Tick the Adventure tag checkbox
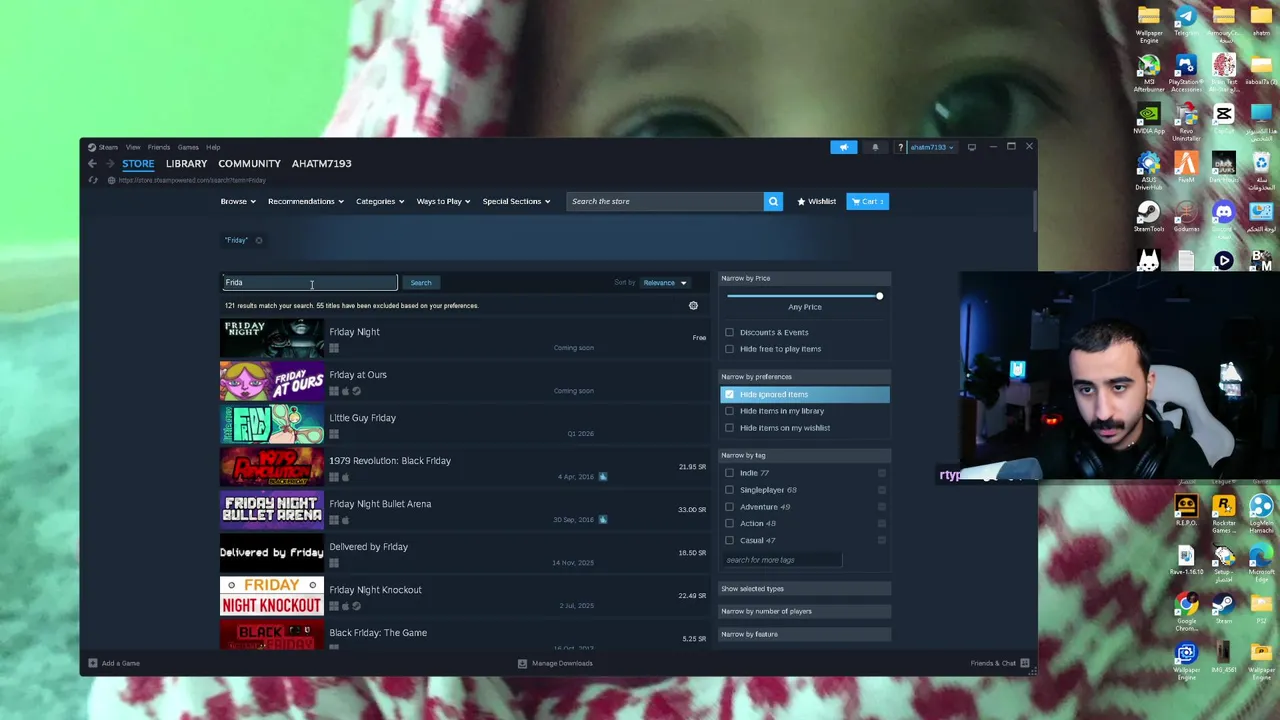1280x720 pixels. coord(729,507)
